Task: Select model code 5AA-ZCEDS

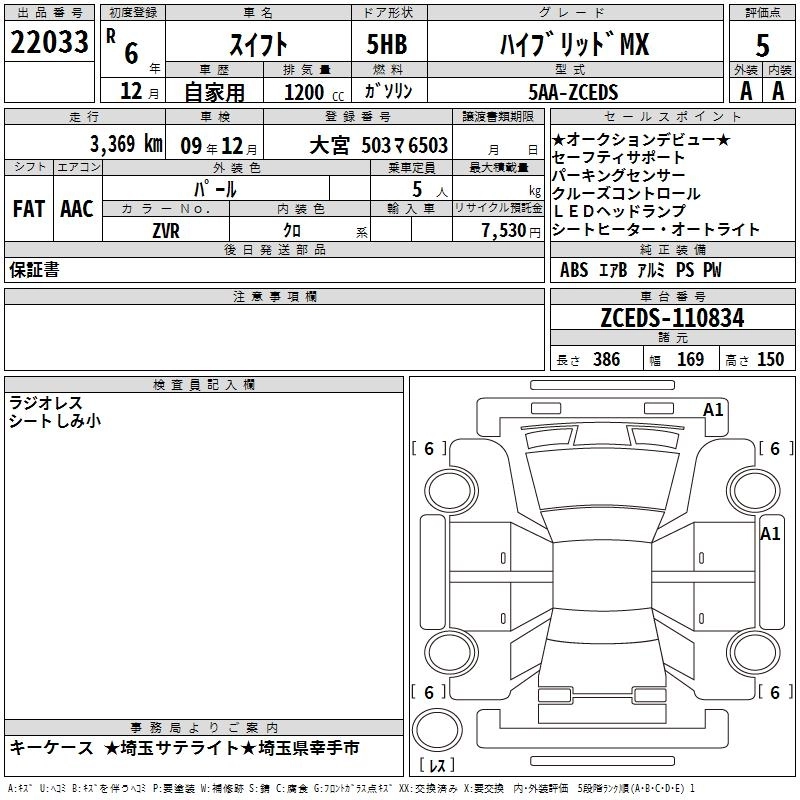Action: point(573,92)
